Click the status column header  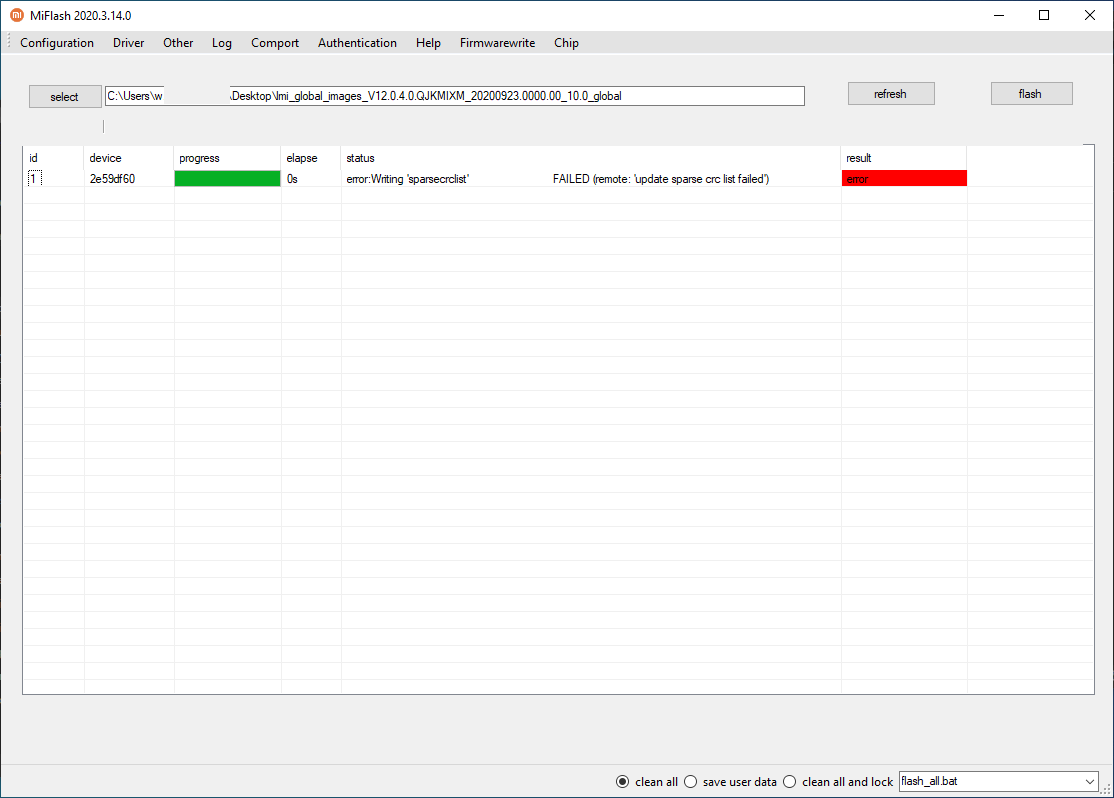tap(591, 158)
